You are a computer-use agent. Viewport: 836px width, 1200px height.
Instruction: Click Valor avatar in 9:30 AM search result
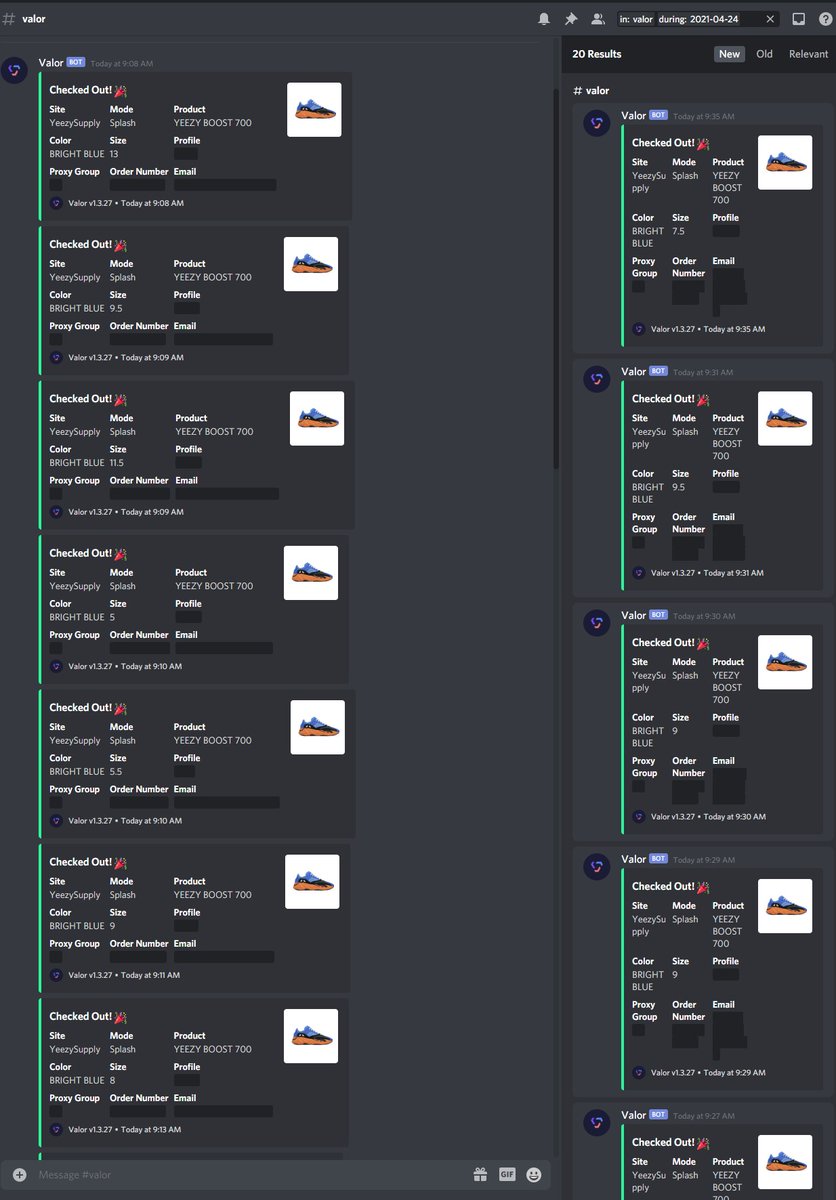[597, 623]
